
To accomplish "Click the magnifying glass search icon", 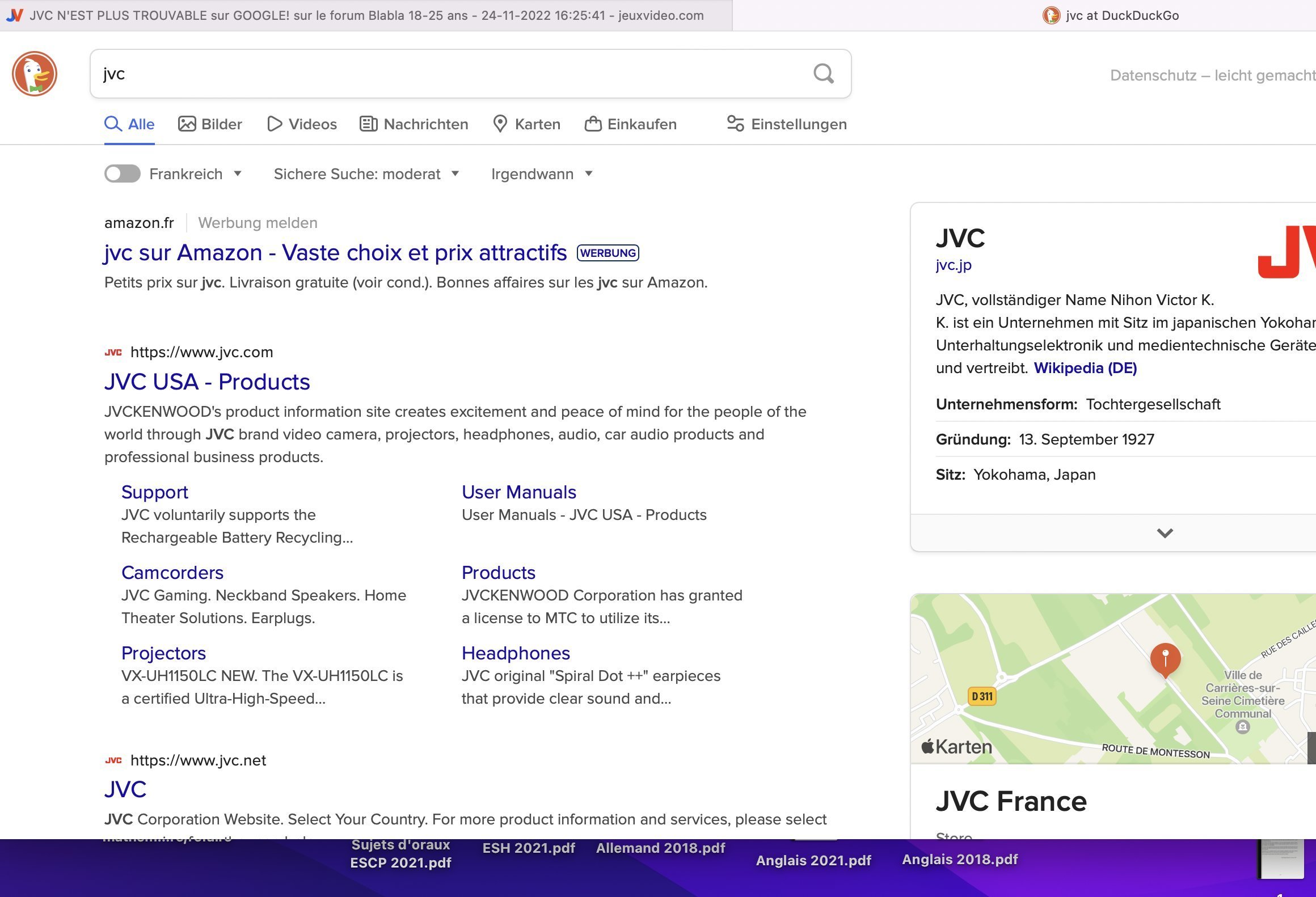I will [x=823, y=74].
